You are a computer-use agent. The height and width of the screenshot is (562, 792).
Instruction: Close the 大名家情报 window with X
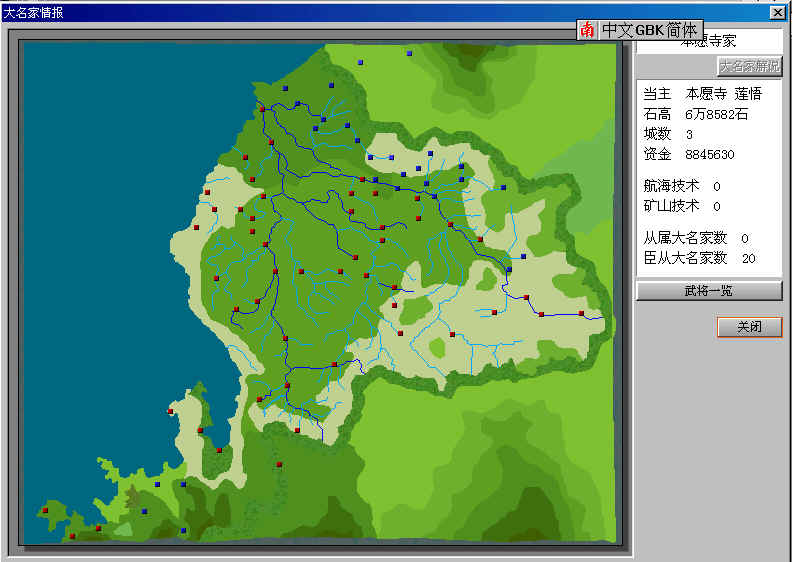[x=777, y=13]
